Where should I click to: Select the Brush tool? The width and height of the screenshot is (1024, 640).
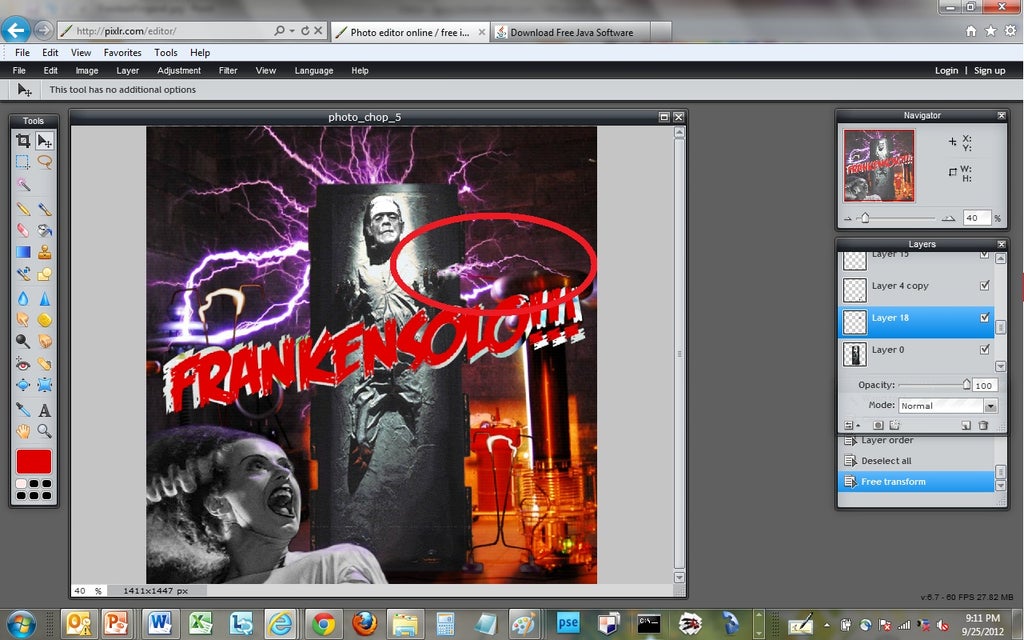pyautogui.click(x=44, y=209)
